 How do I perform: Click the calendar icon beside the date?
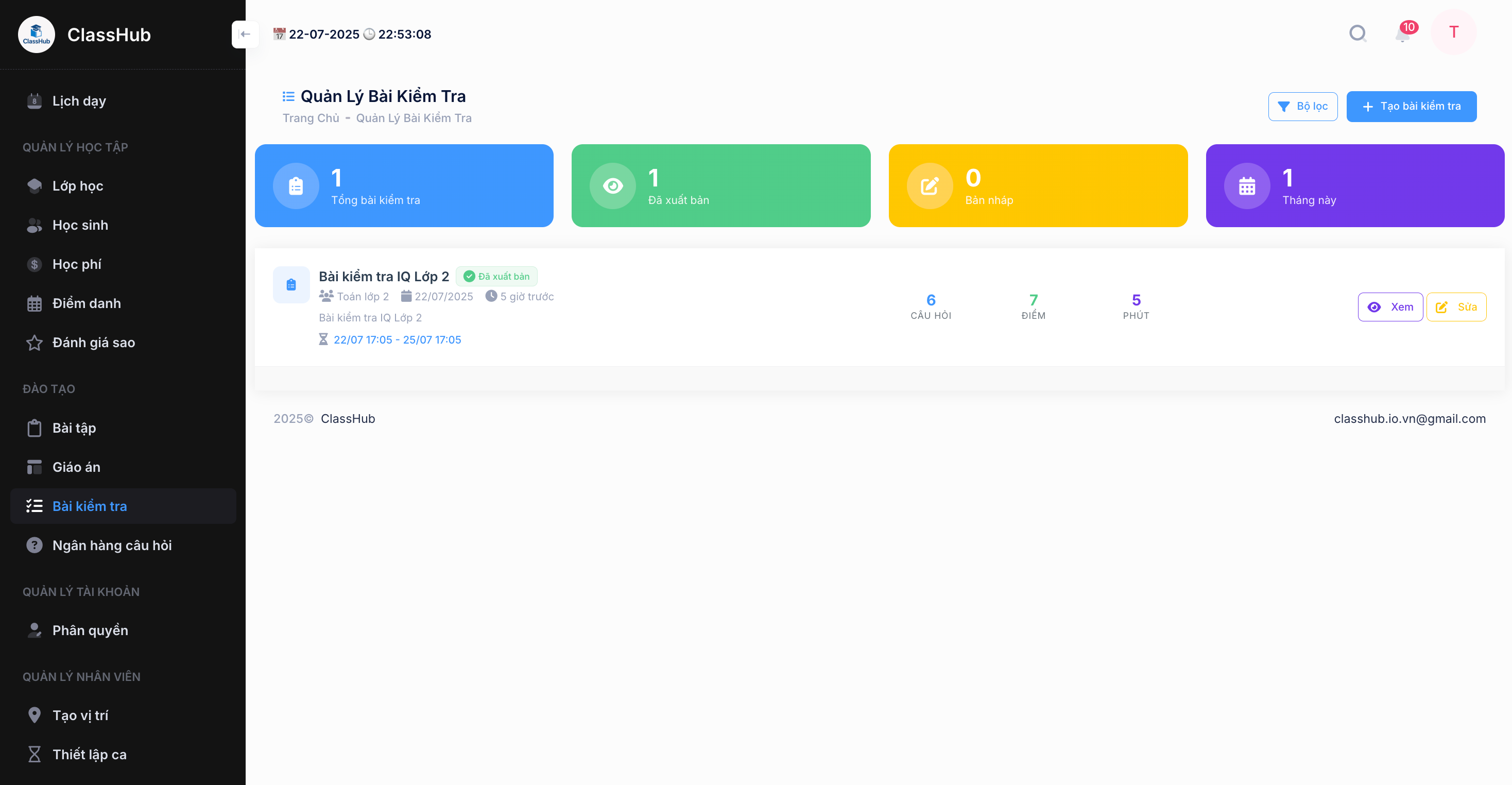click(280, 34)
